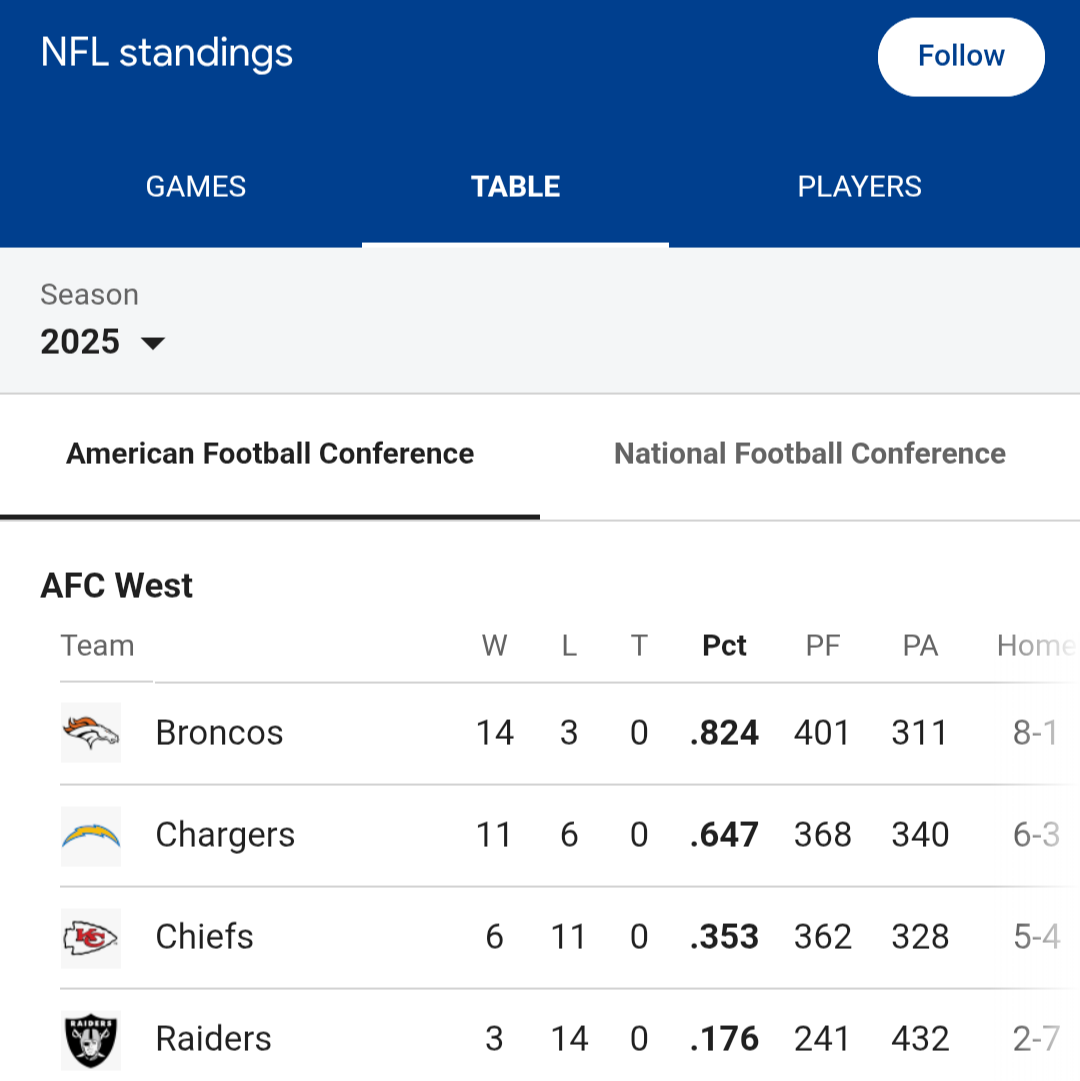The height and width of the screenshot is (1081, 1080).
Task: Click the Pct column header
Action: click(x=724, y=646)
